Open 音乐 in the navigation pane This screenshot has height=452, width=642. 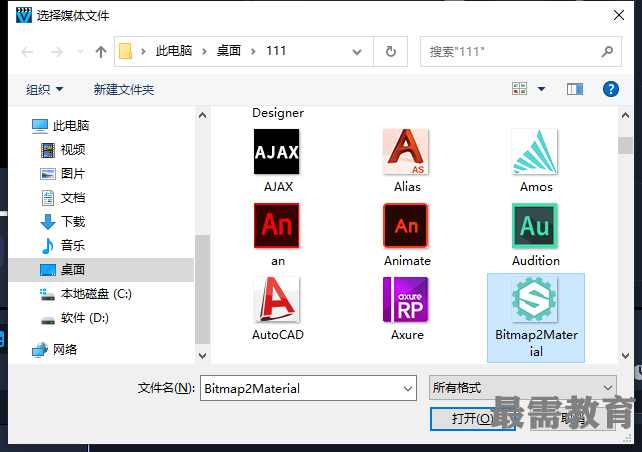tap(63, 246)
